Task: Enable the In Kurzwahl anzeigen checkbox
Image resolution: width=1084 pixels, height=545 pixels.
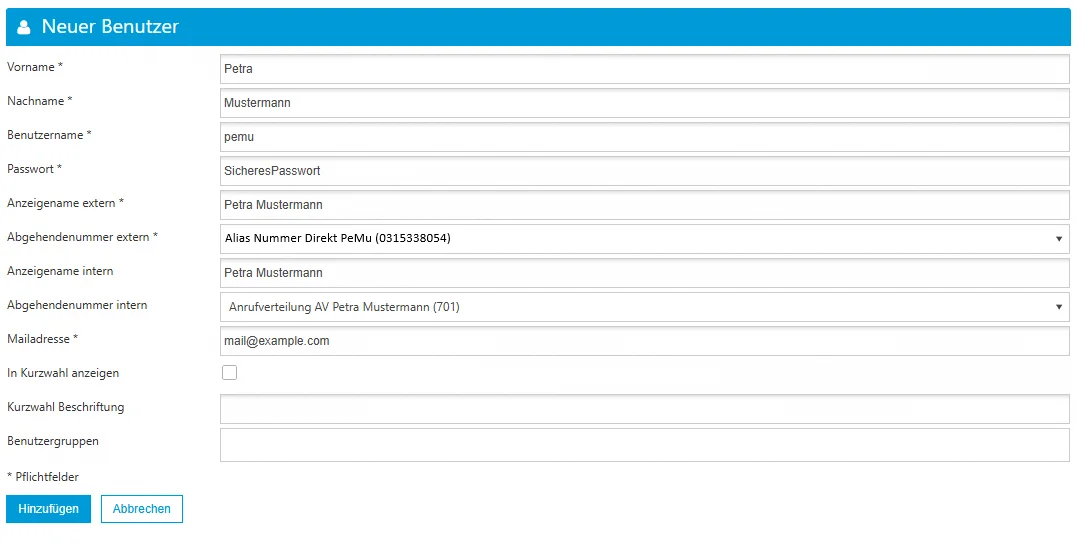Action: (230, 373)
